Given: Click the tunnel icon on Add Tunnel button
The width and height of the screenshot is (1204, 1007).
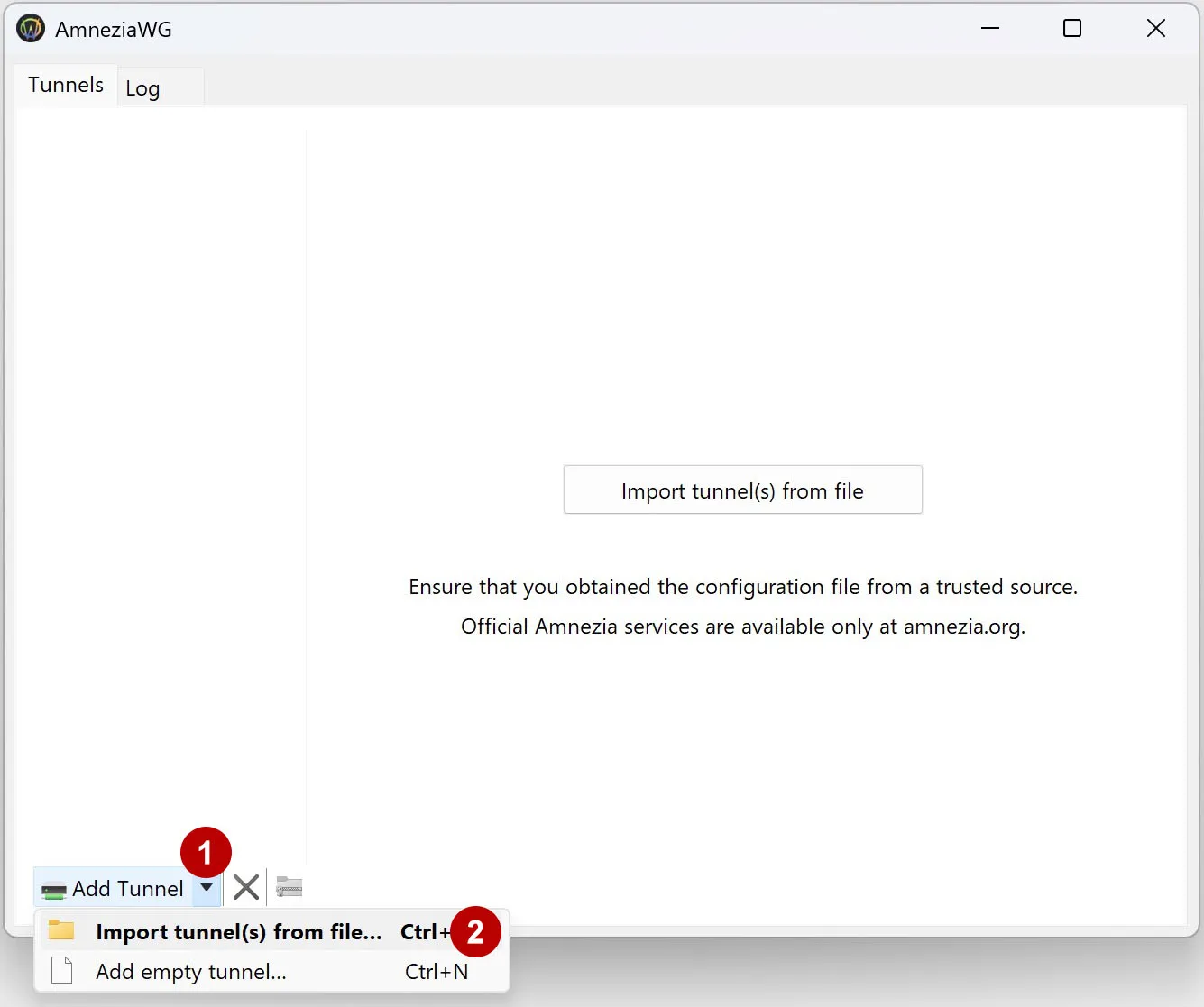Looking at the screenshot, I should click(54, 888).
